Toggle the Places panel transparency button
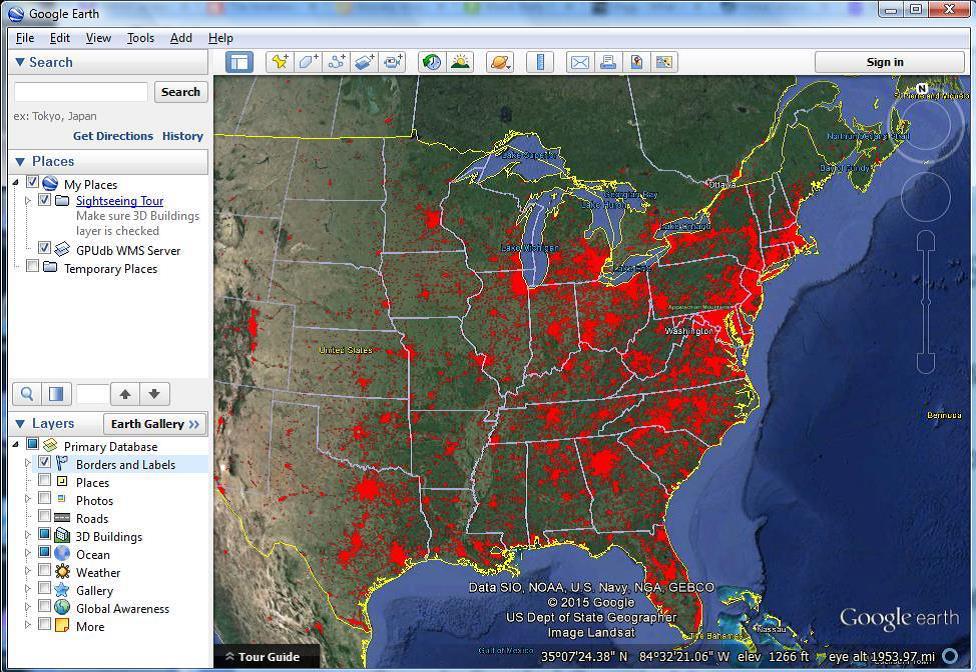The height and width of the screenshot is (672, 976). (x=57, y=394)
